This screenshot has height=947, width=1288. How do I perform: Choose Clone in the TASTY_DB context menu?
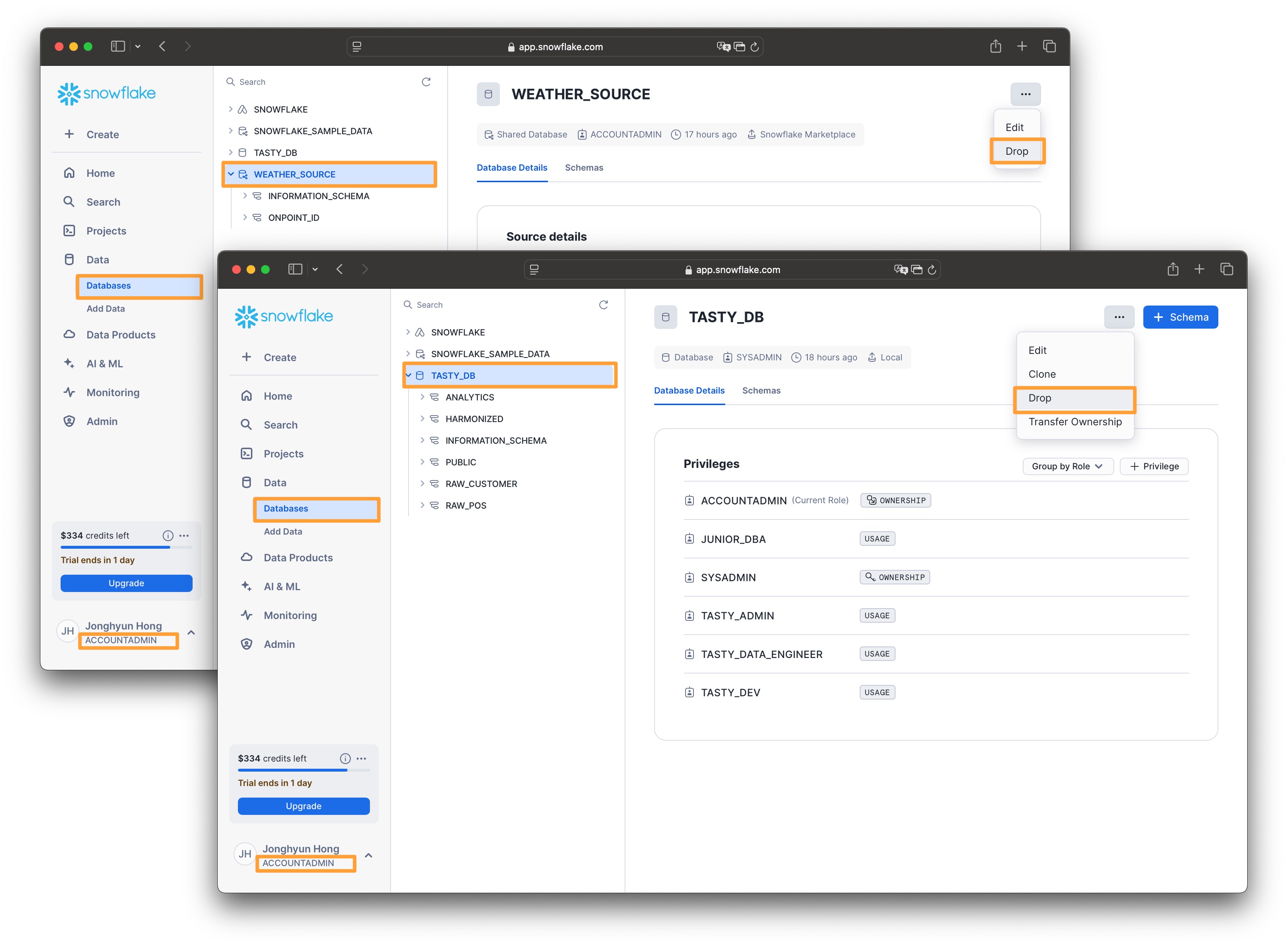[1042, 374]
